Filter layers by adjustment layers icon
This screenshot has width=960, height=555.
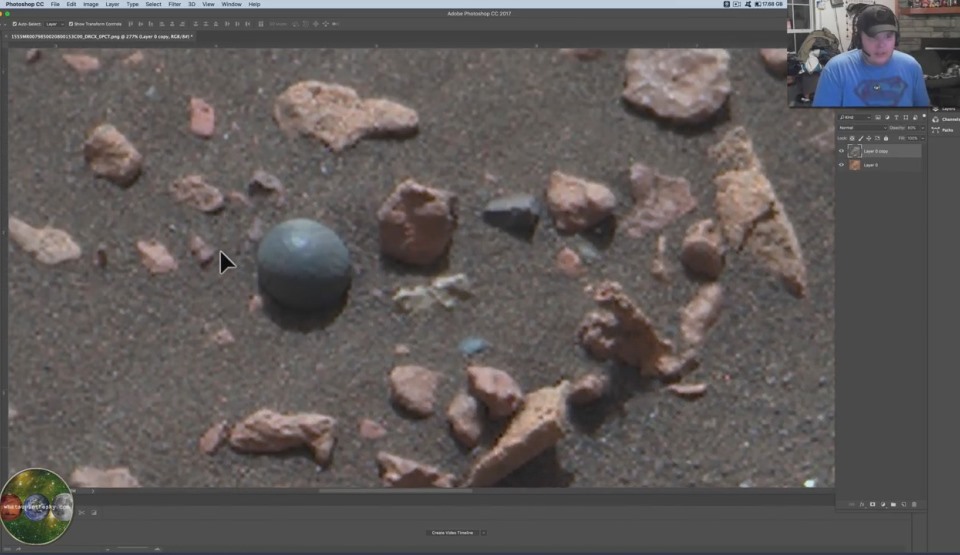pos(887,118)
